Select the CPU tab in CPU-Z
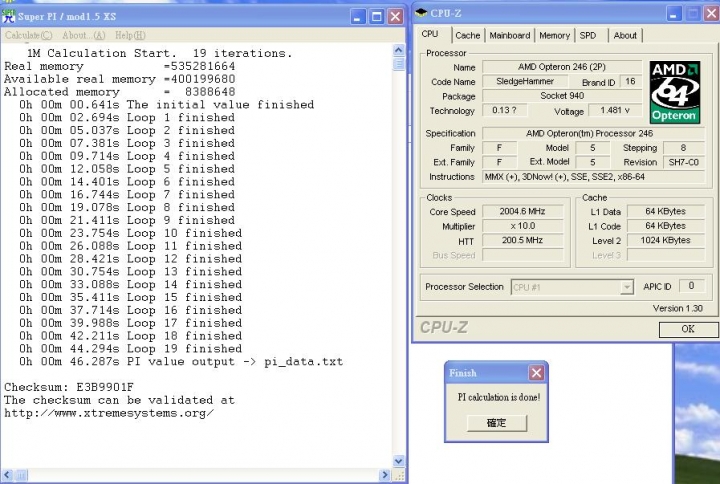The image size is (720, 484). tap(430, 34)
